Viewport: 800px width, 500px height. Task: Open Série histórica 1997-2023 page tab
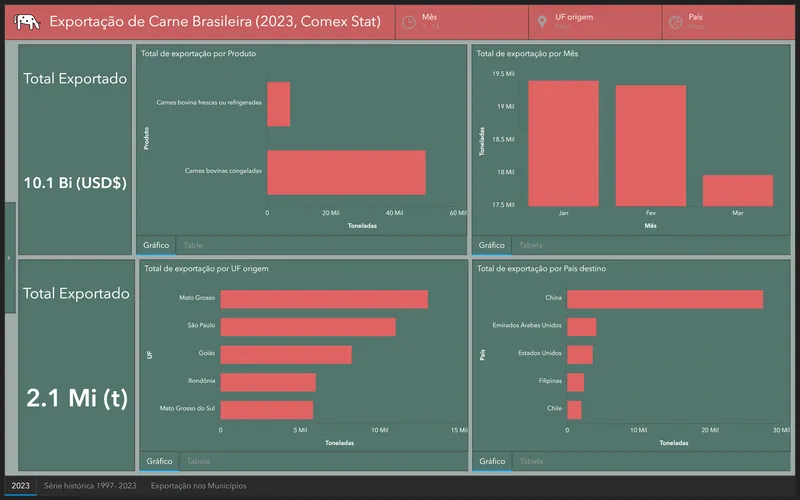pos(90,486)
